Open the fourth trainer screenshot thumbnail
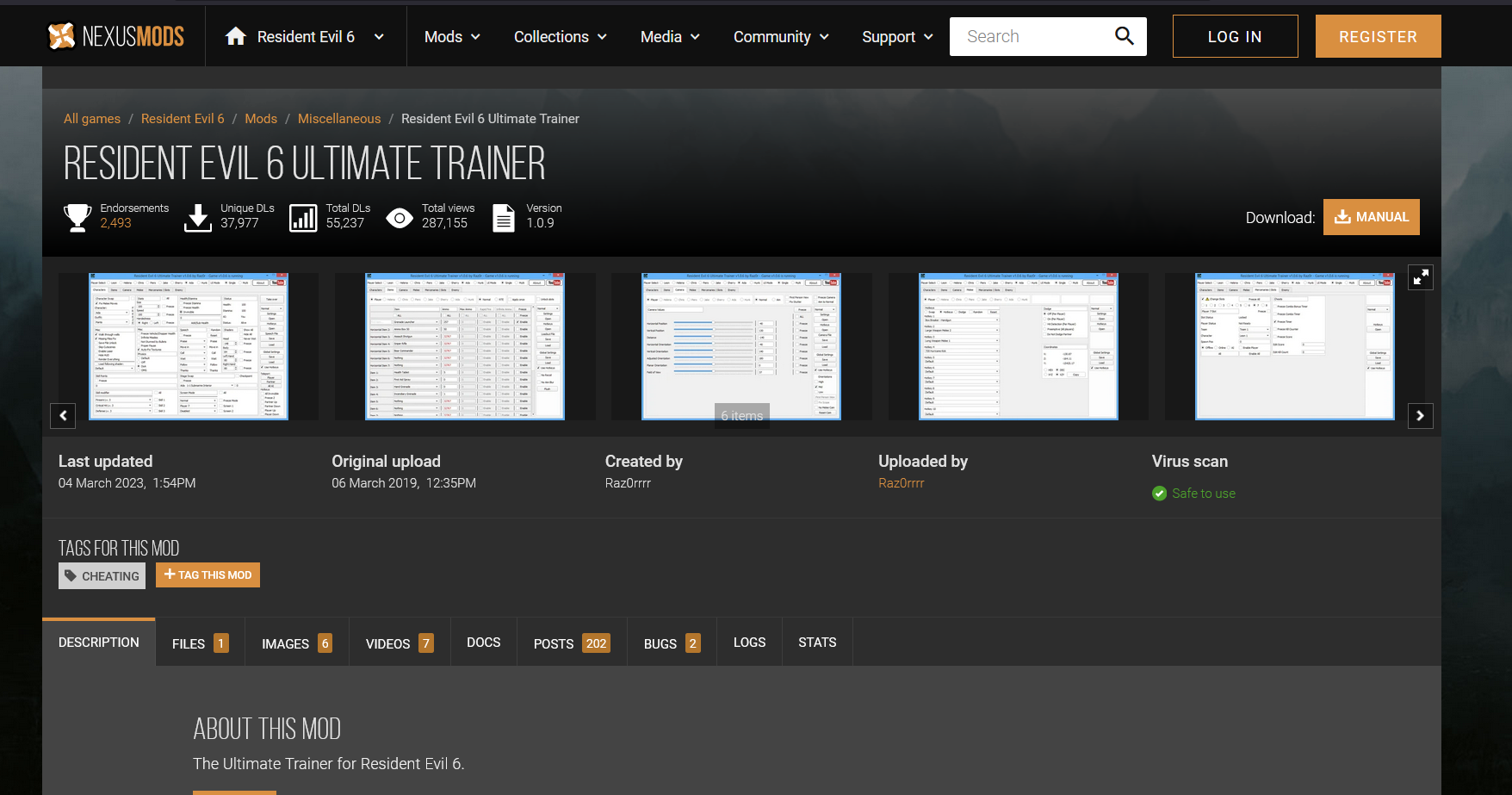The height and width of the screenshot is (795, 1512). click(1019, 346)
